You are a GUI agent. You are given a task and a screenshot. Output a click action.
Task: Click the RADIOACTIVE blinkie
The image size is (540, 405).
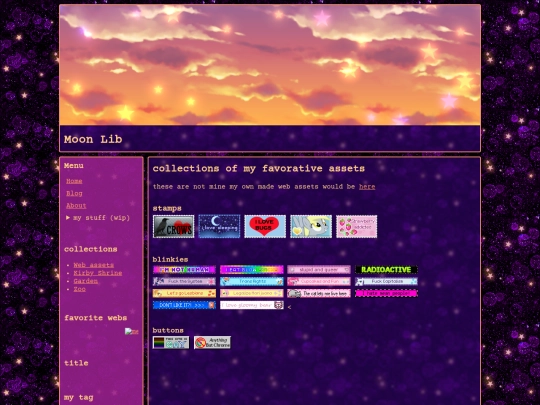[386, 270]
